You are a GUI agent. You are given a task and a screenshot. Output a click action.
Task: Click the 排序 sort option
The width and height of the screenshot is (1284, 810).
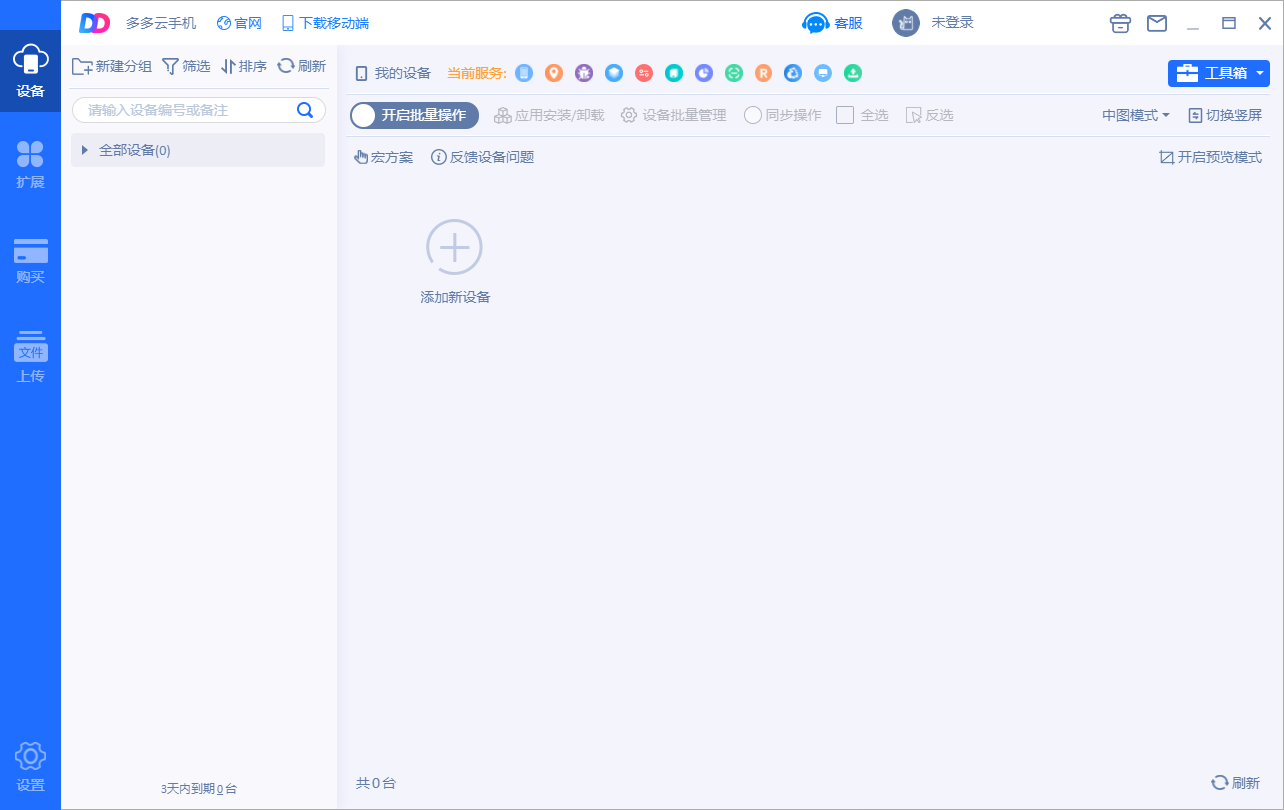pos(244,66)
